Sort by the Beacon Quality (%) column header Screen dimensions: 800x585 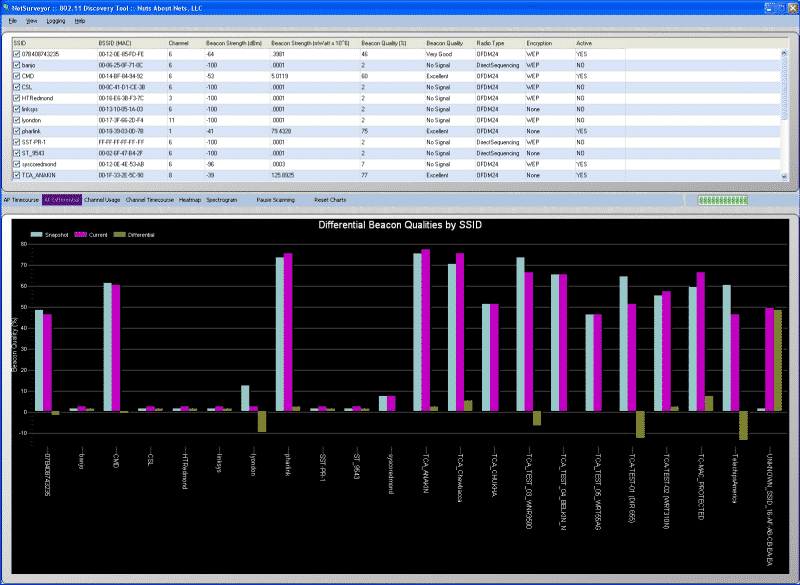pyautogui.click(x=384, y=43)
